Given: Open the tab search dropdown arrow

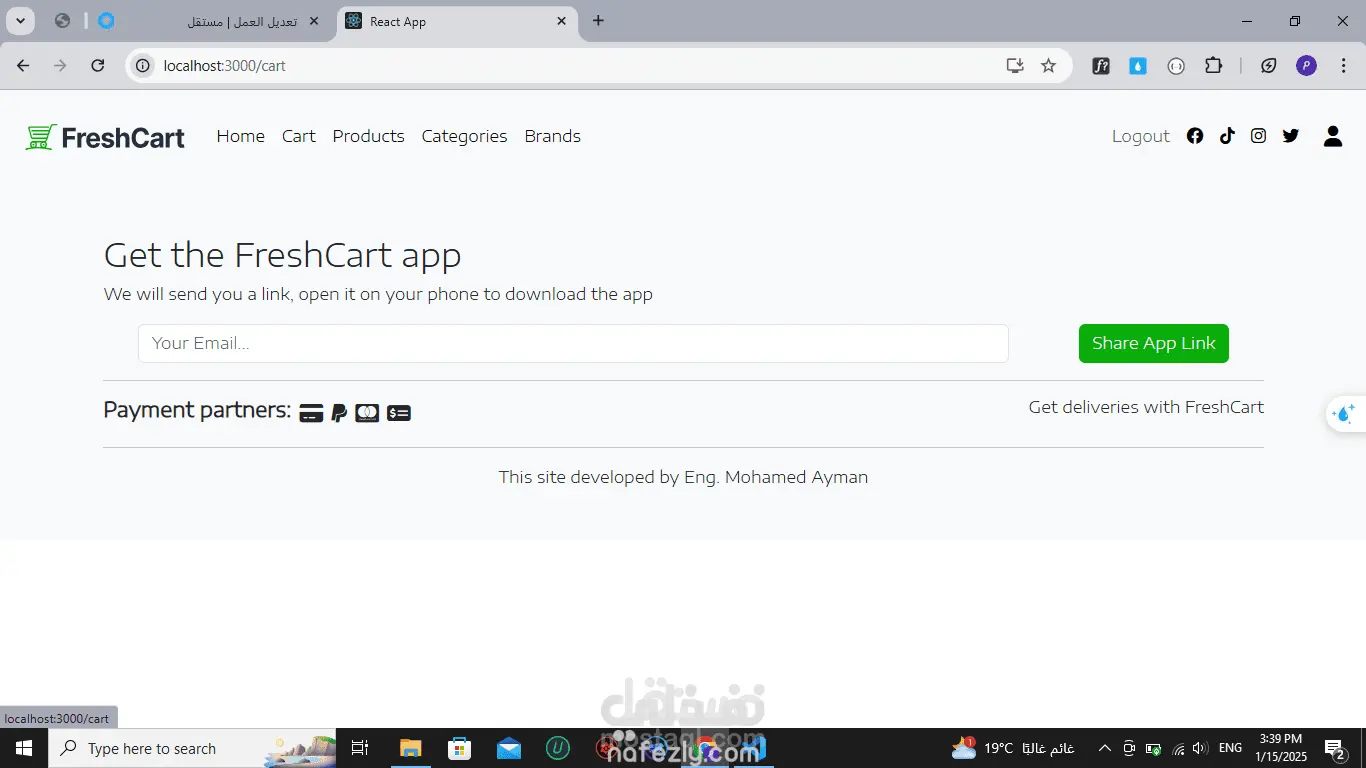Looking at the screenshot, I should pos(20,21).
